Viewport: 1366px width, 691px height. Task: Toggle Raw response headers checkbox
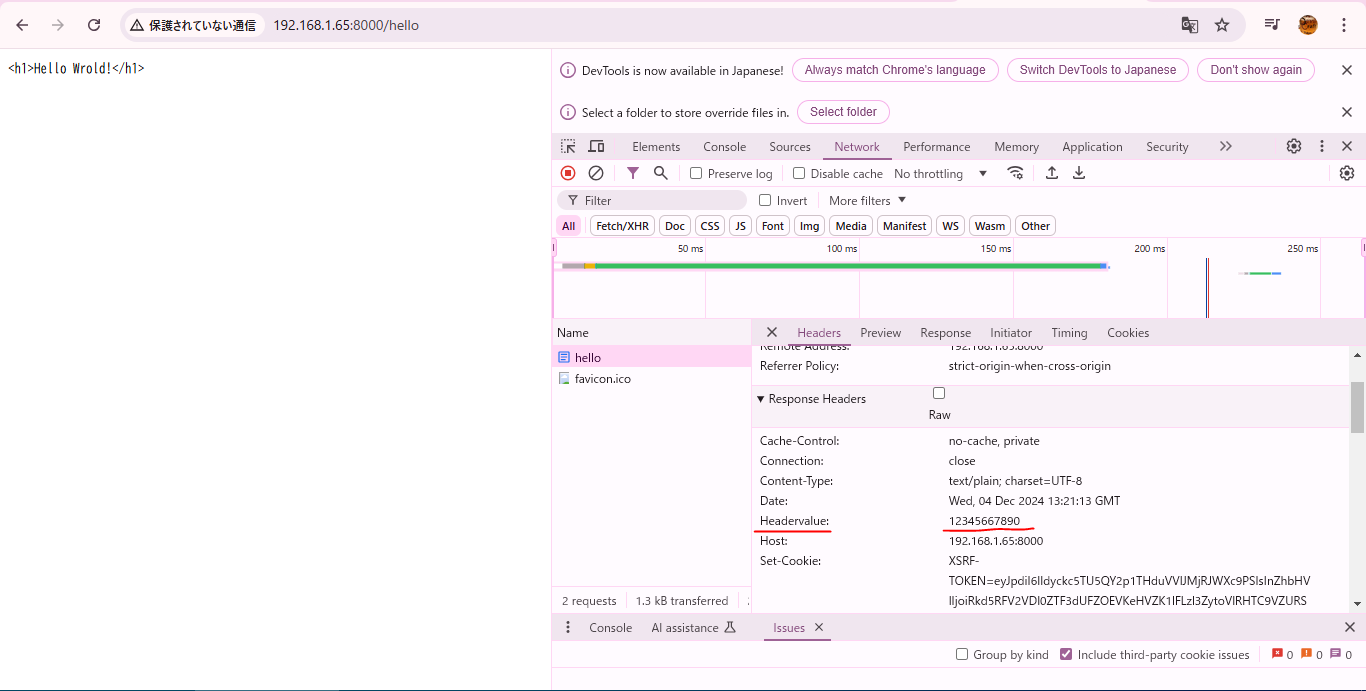pyautogui.click(x=939, y=393)
